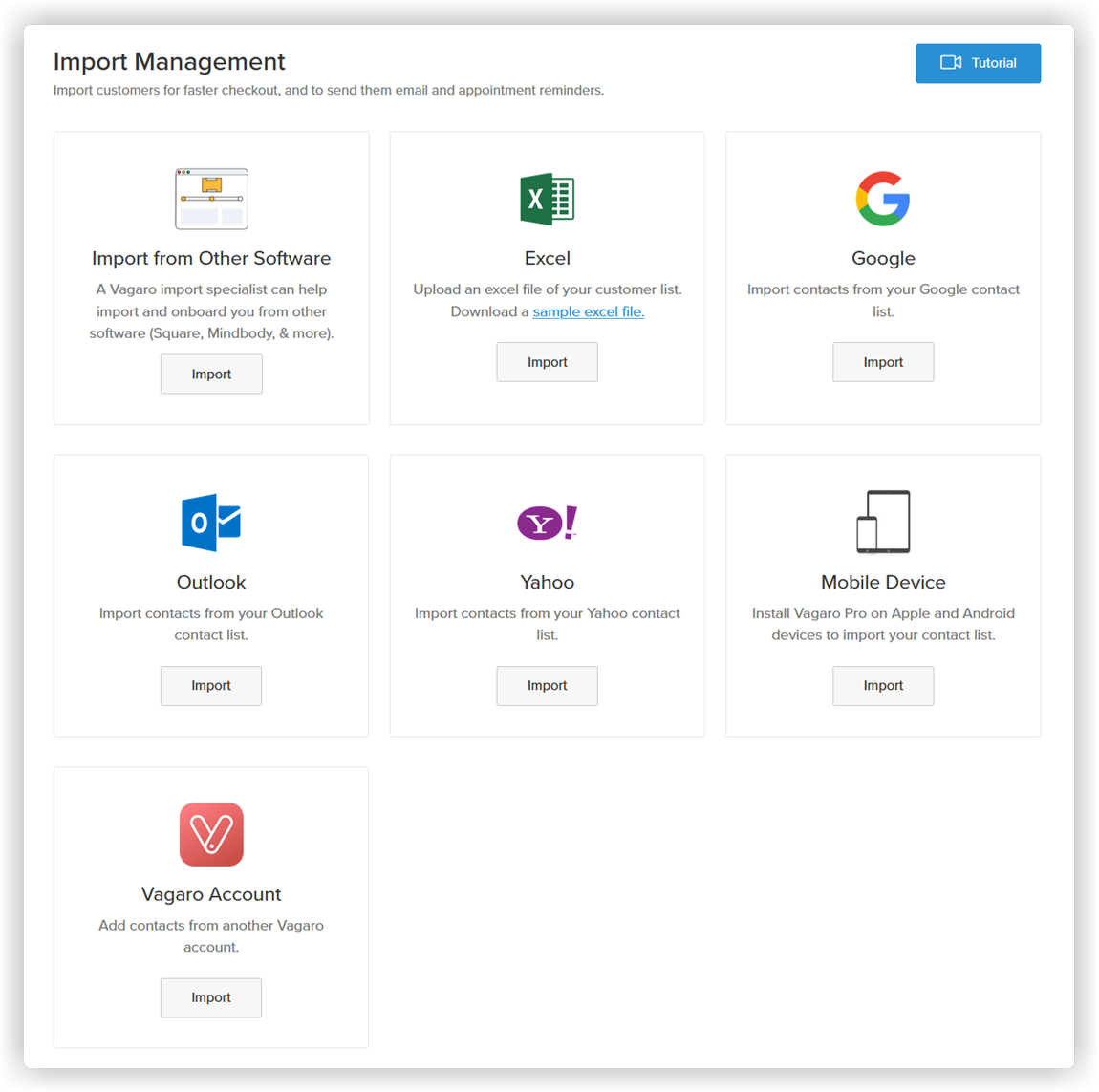The height and width of the screenshot is (1092, 1099).
Task: Click the green Excel logo icon
Action: 547,199
